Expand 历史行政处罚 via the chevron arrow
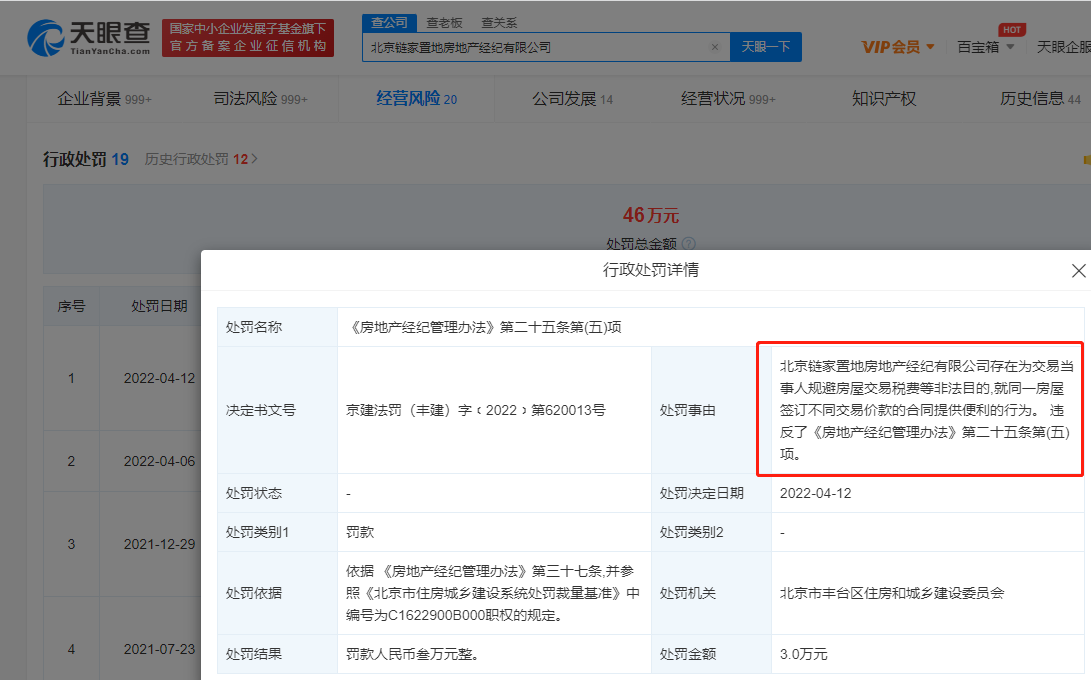 pos(254,159)
